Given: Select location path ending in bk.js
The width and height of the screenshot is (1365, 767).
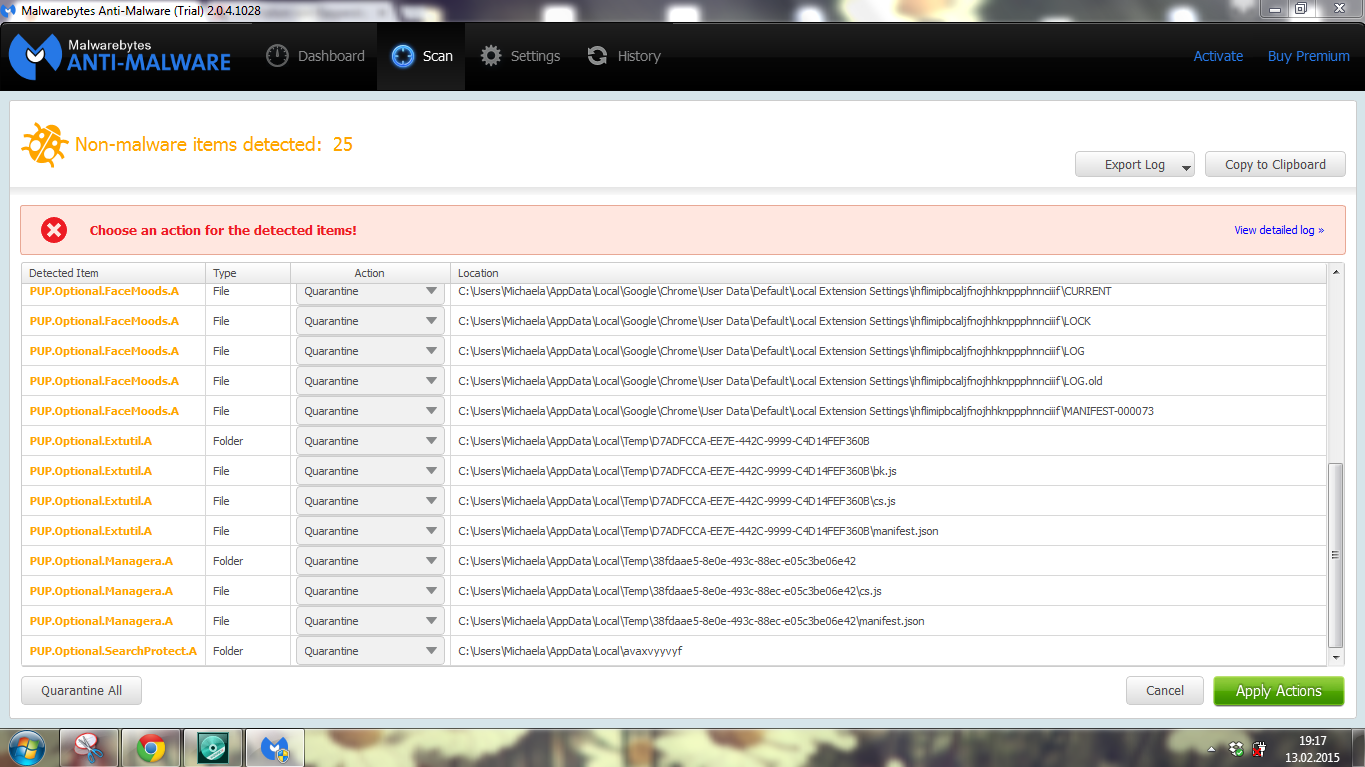Looking at the screenshot, I should 677,471.
